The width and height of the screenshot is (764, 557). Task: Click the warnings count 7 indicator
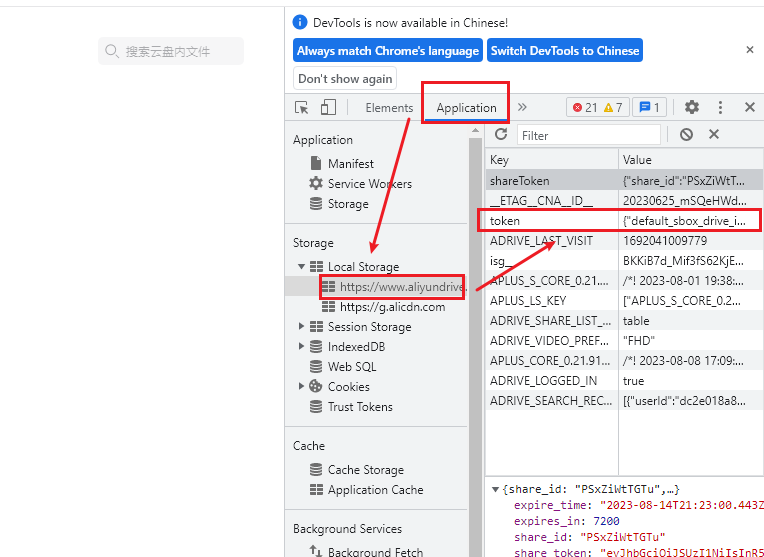[x=613, y=107]
